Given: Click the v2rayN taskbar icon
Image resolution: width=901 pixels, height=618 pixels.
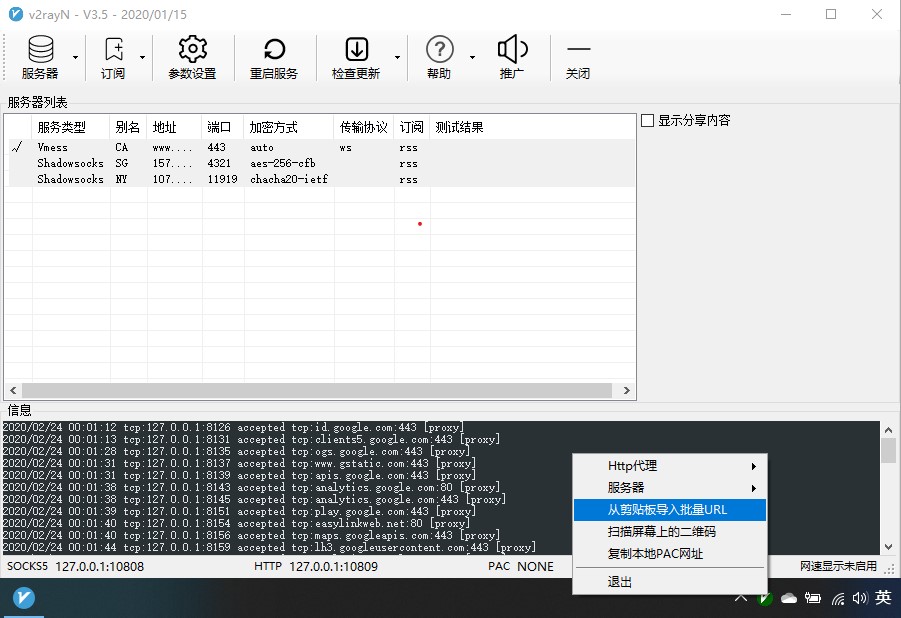Looking at the screenshot, I should (25, 598).
